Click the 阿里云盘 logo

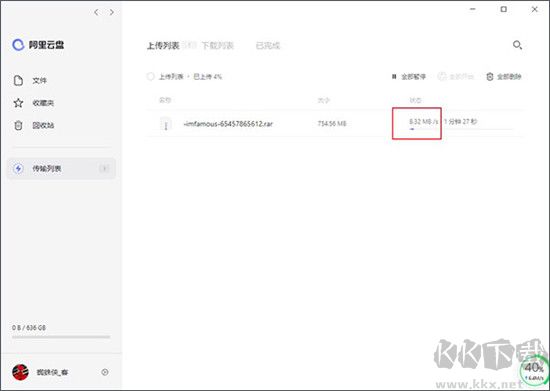pyautogui.click(x=38, y=45)
